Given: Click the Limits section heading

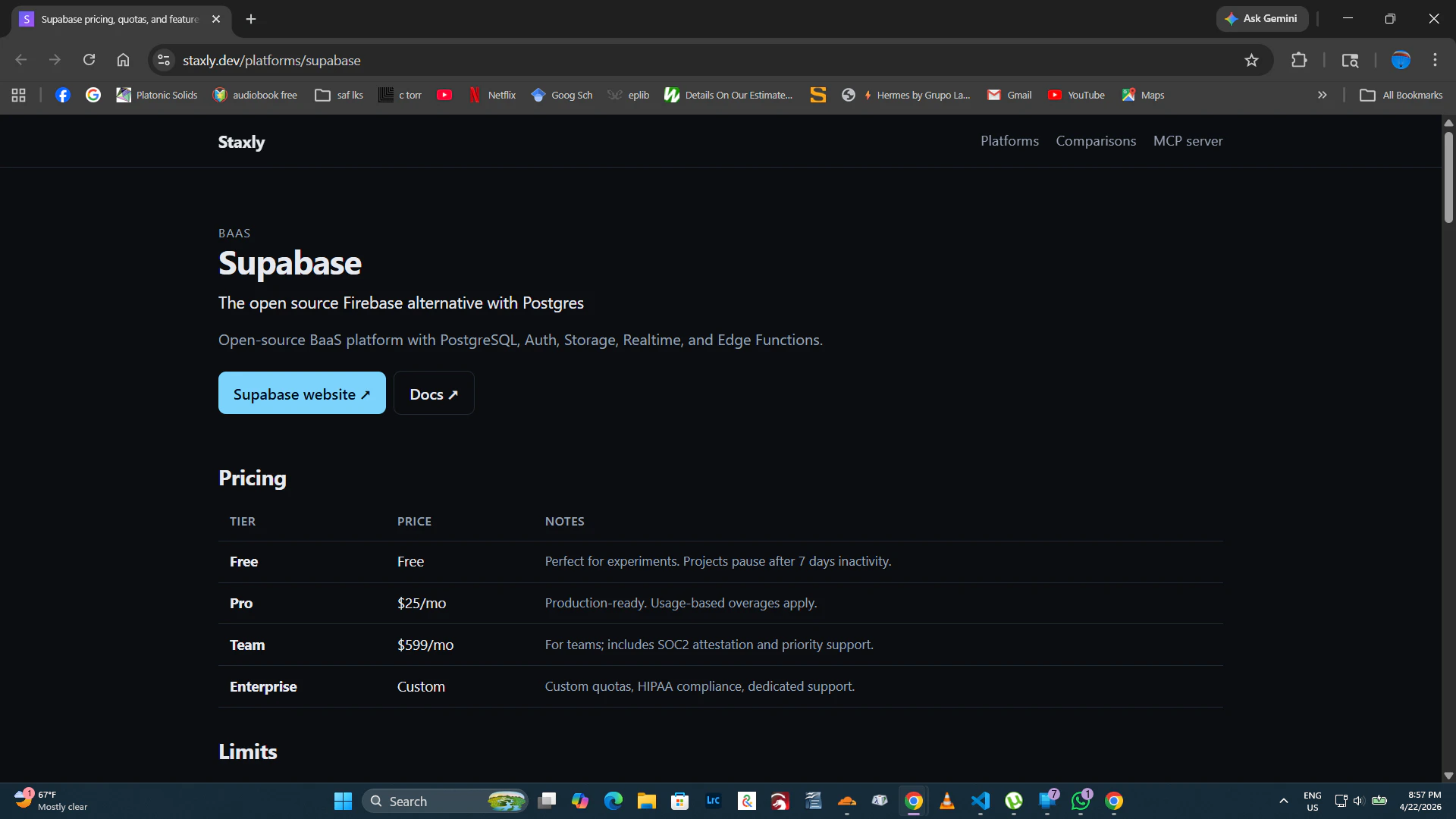Looking at the screenshot, I should pyautogui.click(x=248, y=752).
